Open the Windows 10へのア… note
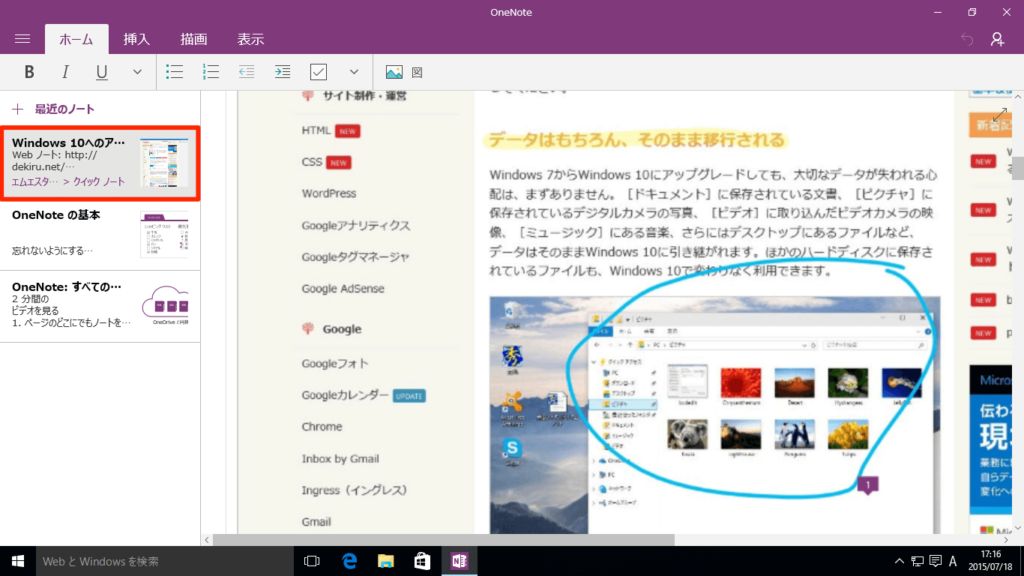 [x=100, y=163]
